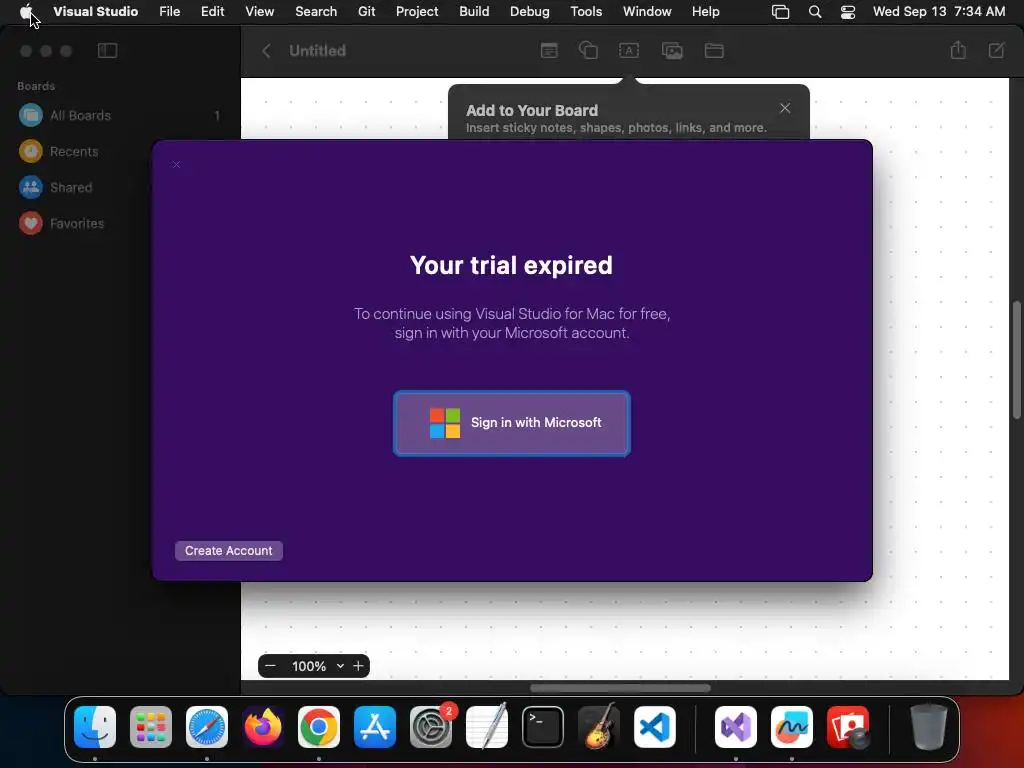The image size is (1024, 768).
Task: Open the Search menu
Action: point(316,12)
